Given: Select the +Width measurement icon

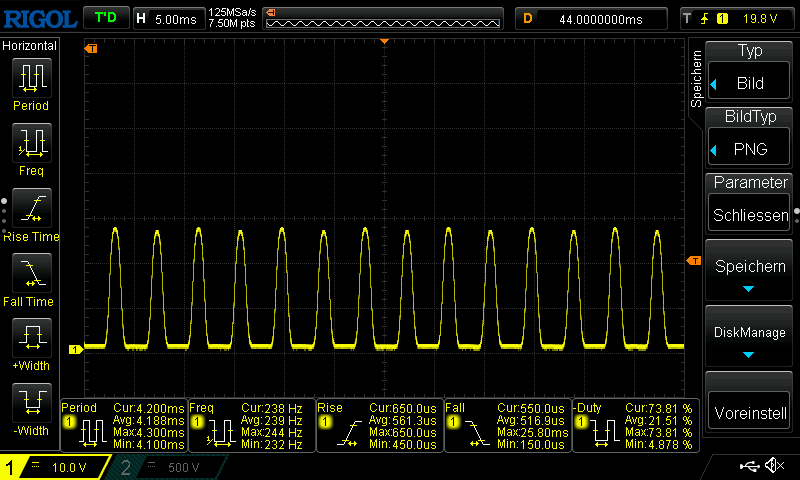Looking at the screenshot, I should (30, 337).
